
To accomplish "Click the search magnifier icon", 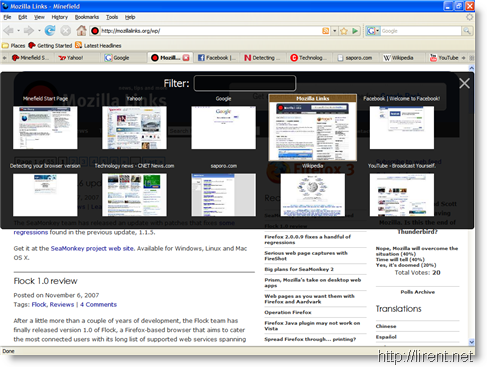I will [467, 31].
